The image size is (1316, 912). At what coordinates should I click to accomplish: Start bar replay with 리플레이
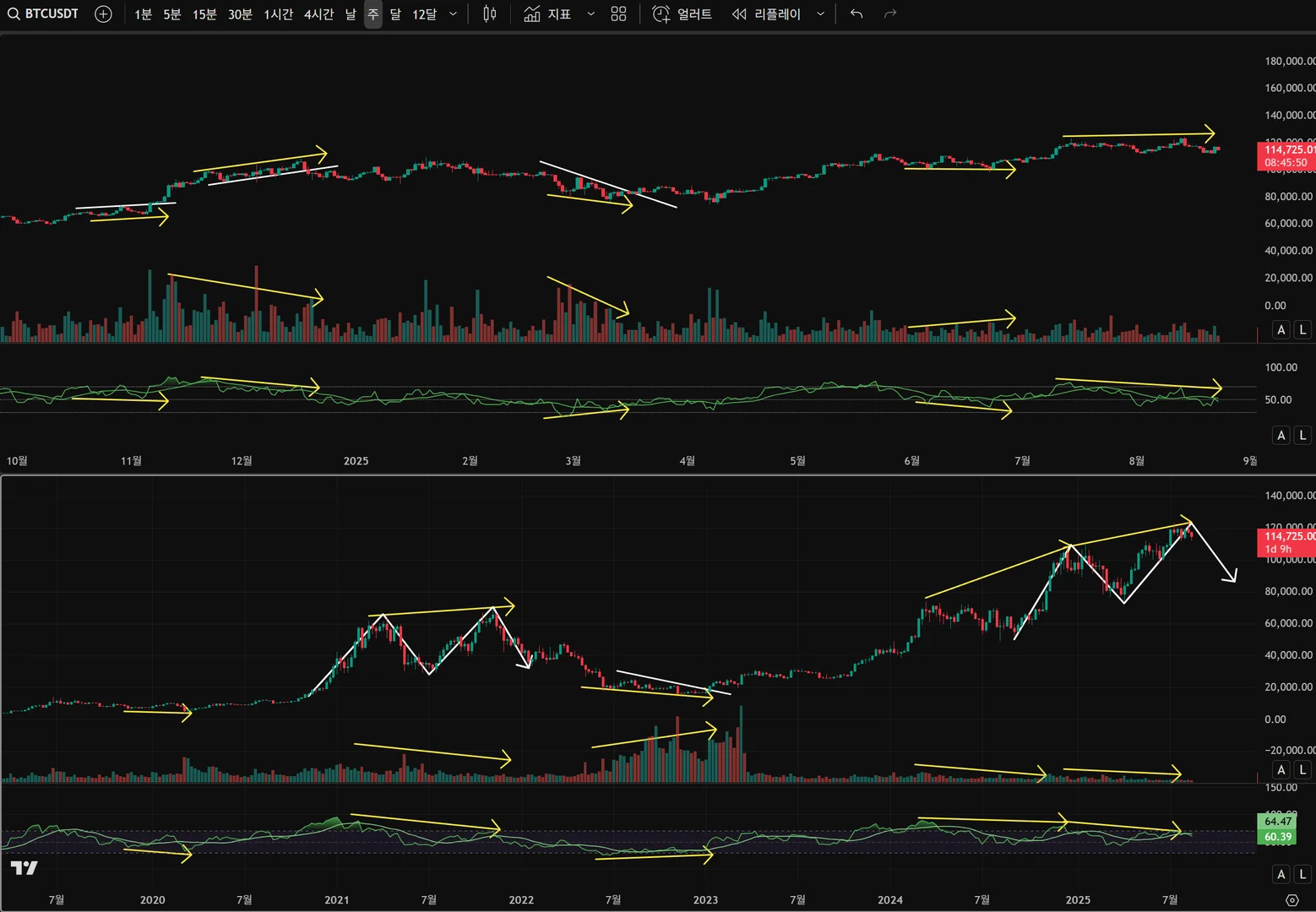click(x=766, y=14)
